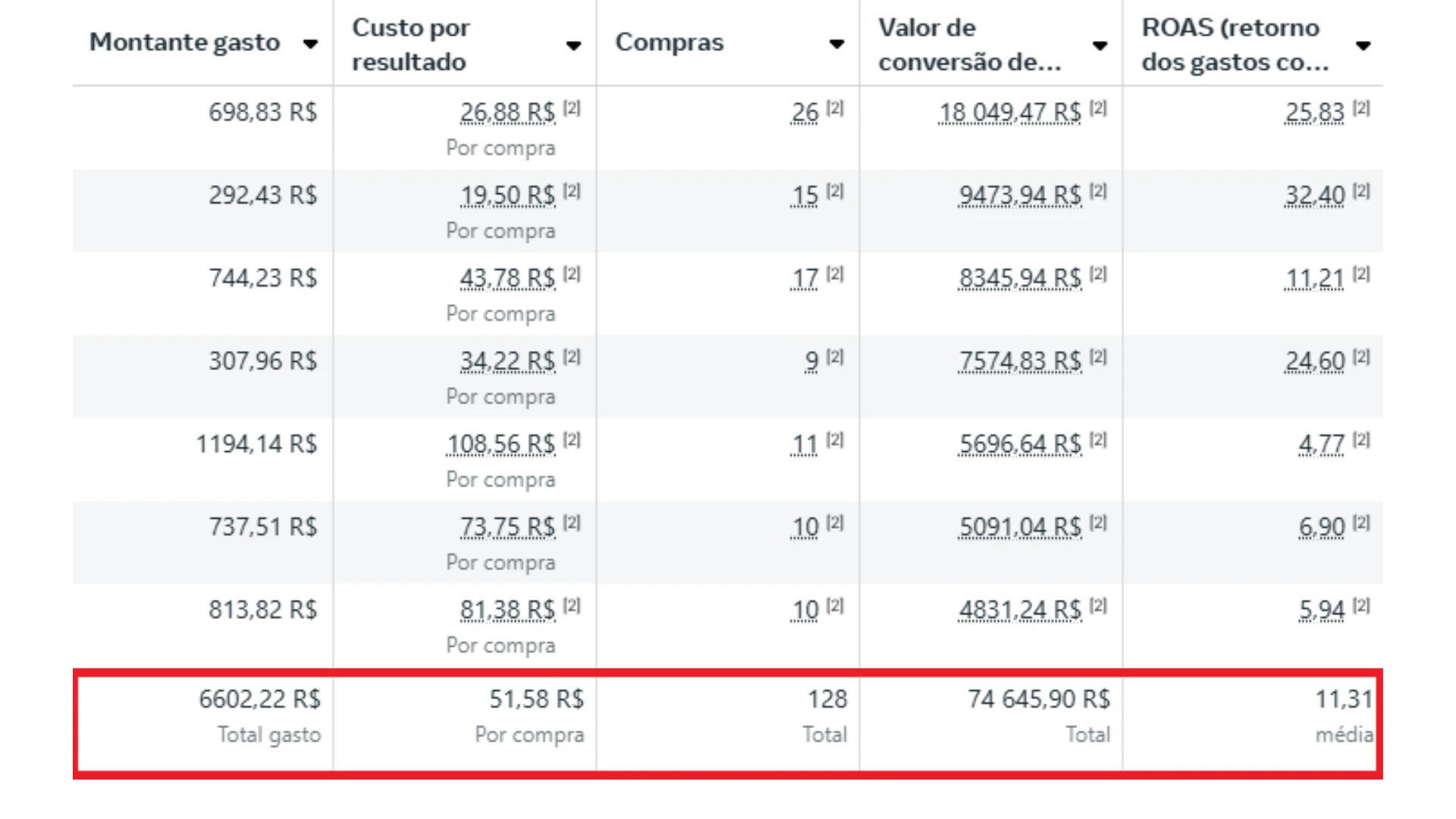Expand the Compras column header arrow
Viewport: 1456px width, 819px height.
click(836, 44)
